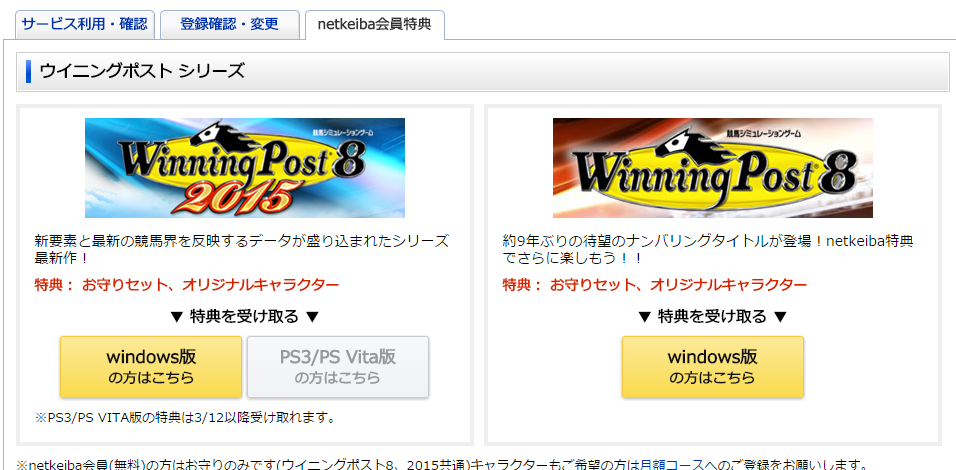This screenshot has width=956, height=470.
Task: Click the 約9年ぶり description text
Action: [x=708, y=249]
